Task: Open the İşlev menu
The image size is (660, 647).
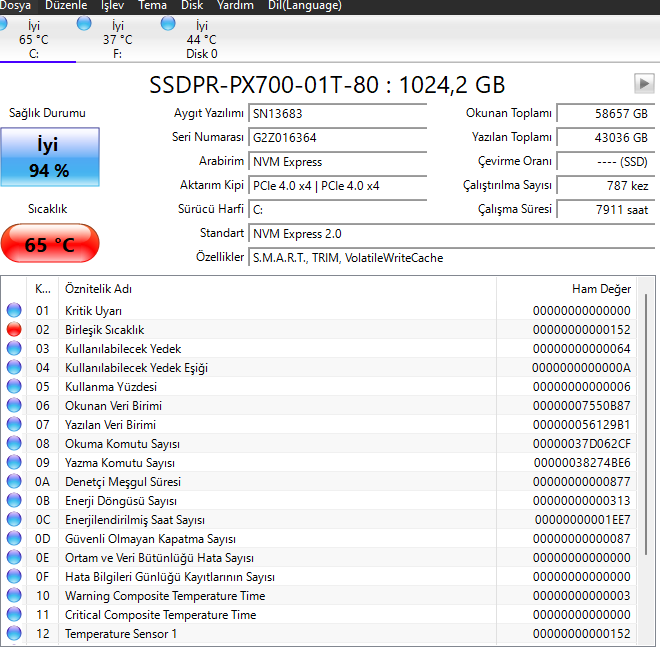Action: 113,5
